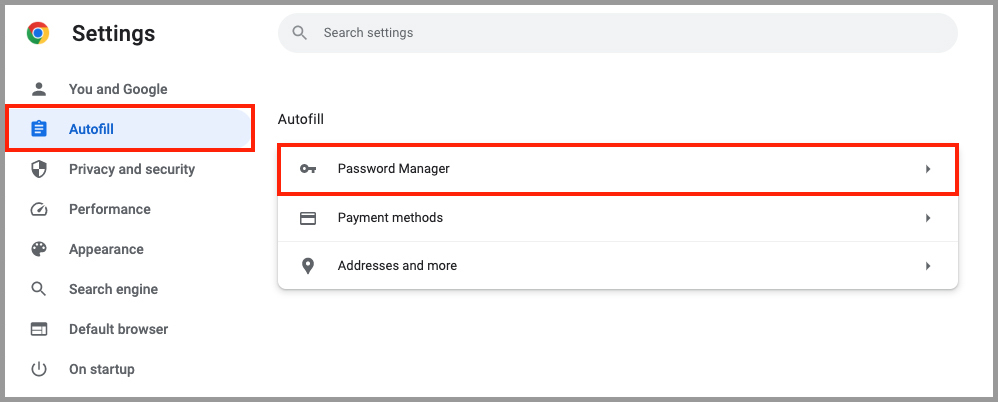998x402 pixels.
Task: Click the Password Manager key icon
Action: point(308,169)
